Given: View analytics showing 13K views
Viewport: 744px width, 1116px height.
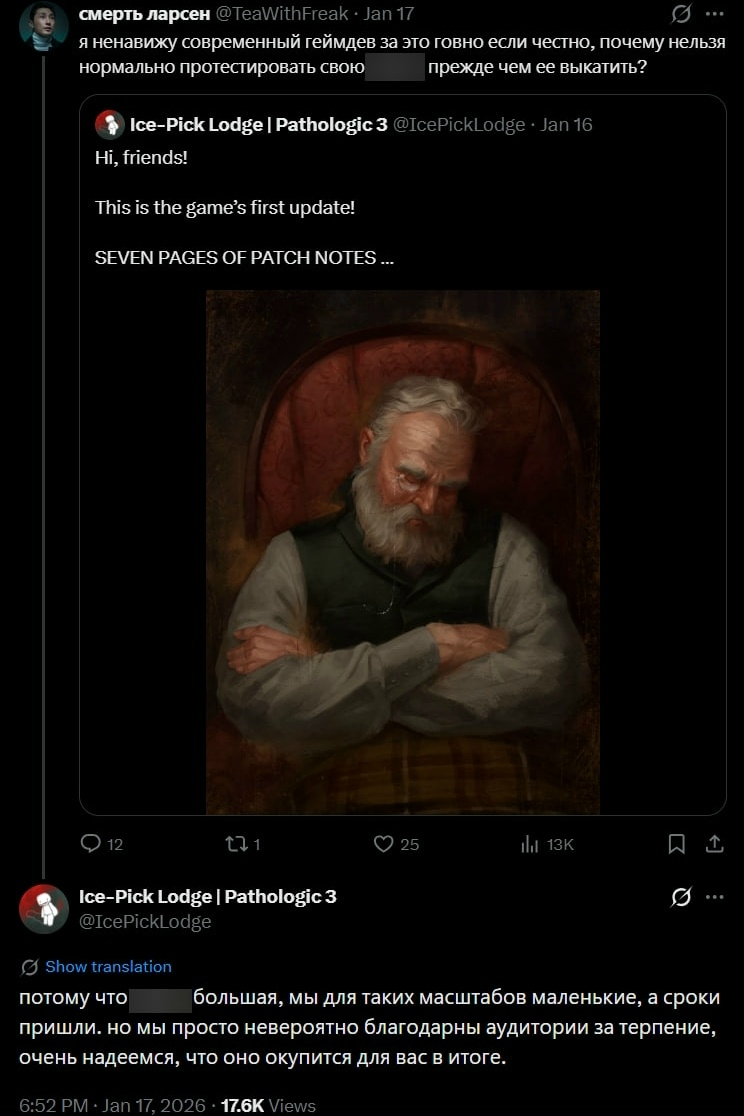Looking at the screenshot, I should (x=530, y=844).
